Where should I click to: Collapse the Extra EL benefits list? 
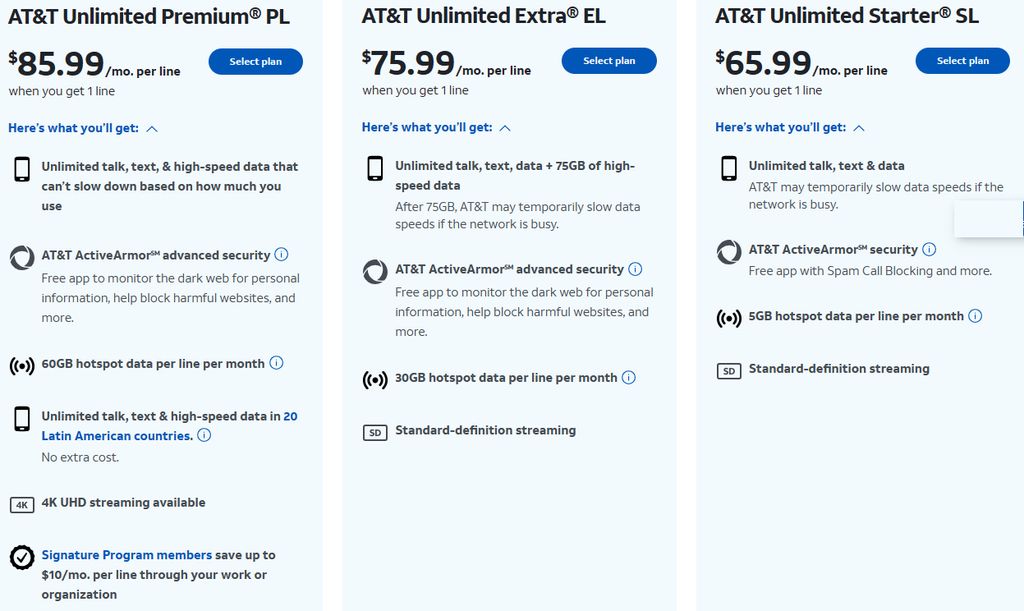tap(505, 127)
